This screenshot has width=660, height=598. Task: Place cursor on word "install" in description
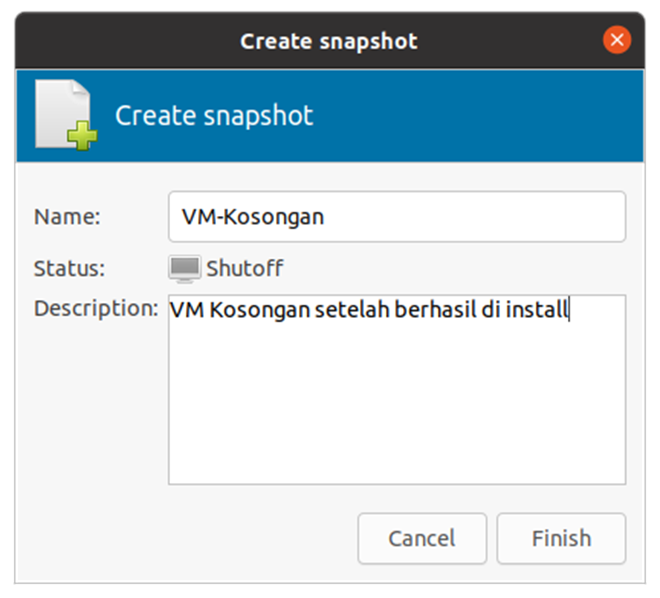[537, 310]
